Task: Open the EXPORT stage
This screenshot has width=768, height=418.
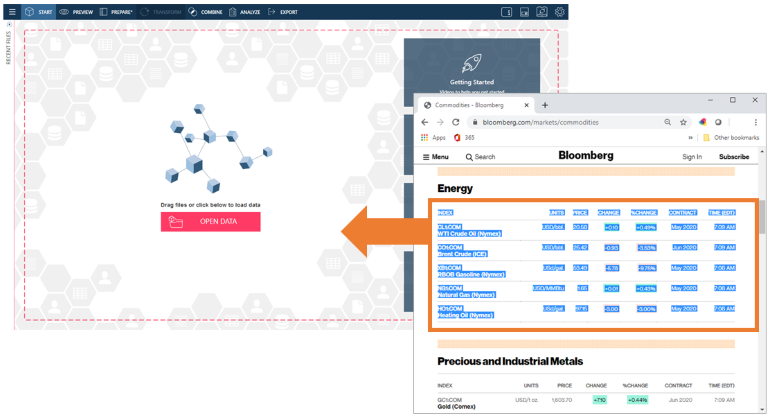Action: (x=283, y=12)
